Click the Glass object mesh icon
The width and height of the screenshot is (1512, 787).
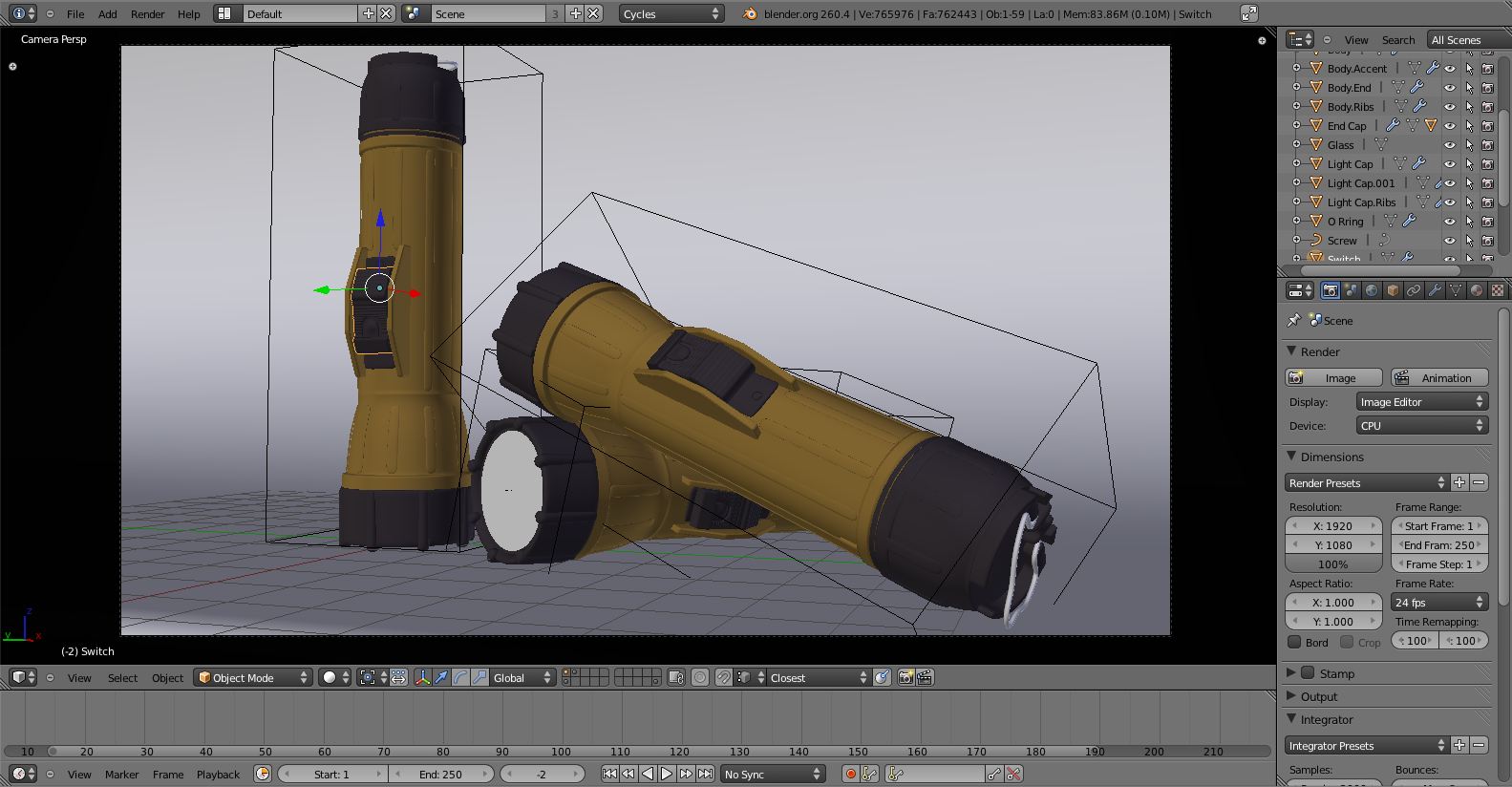coord(1315,145)
